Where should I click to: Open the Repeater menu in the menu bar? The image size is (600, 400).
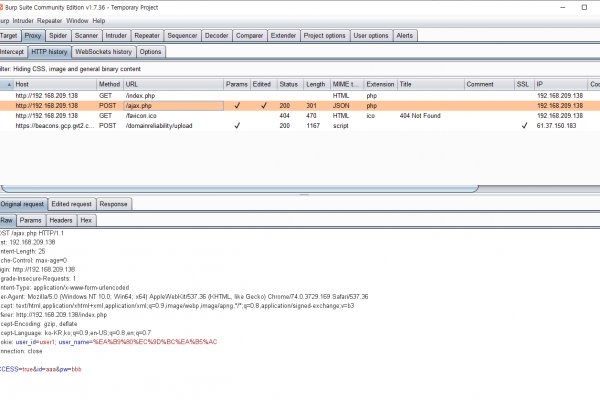tap(77, 20)
